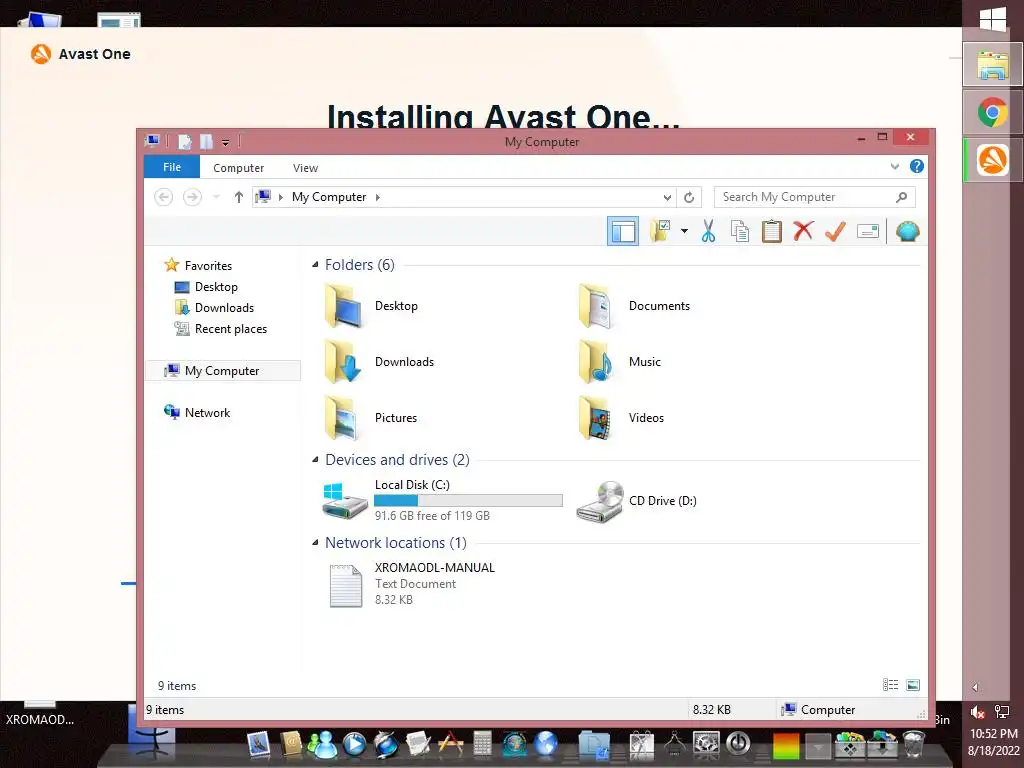Open the View ribbon tab

pyautogui.click(x=305, y=168)
